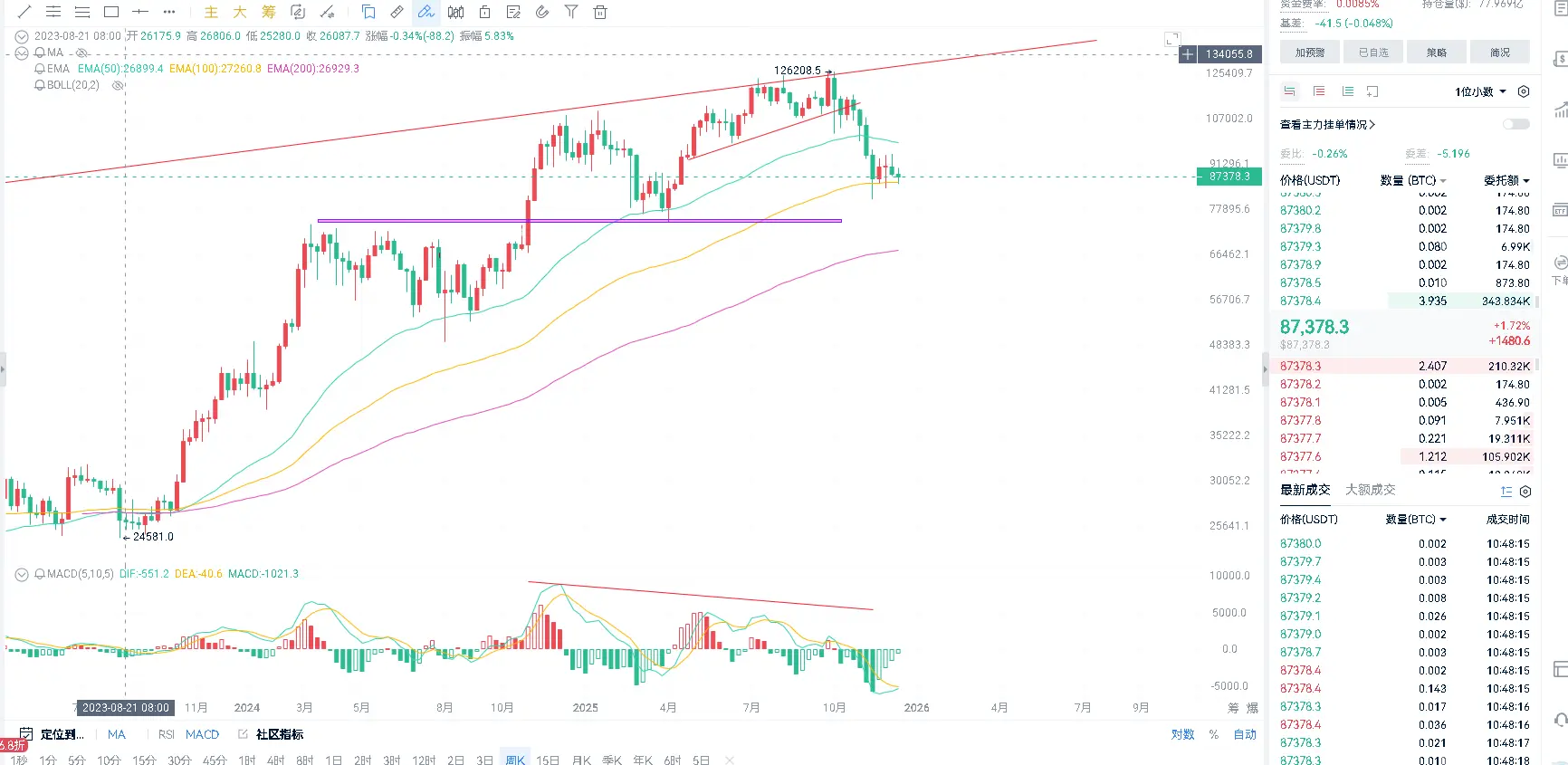Open the note edit icon in toolbar

513,12
